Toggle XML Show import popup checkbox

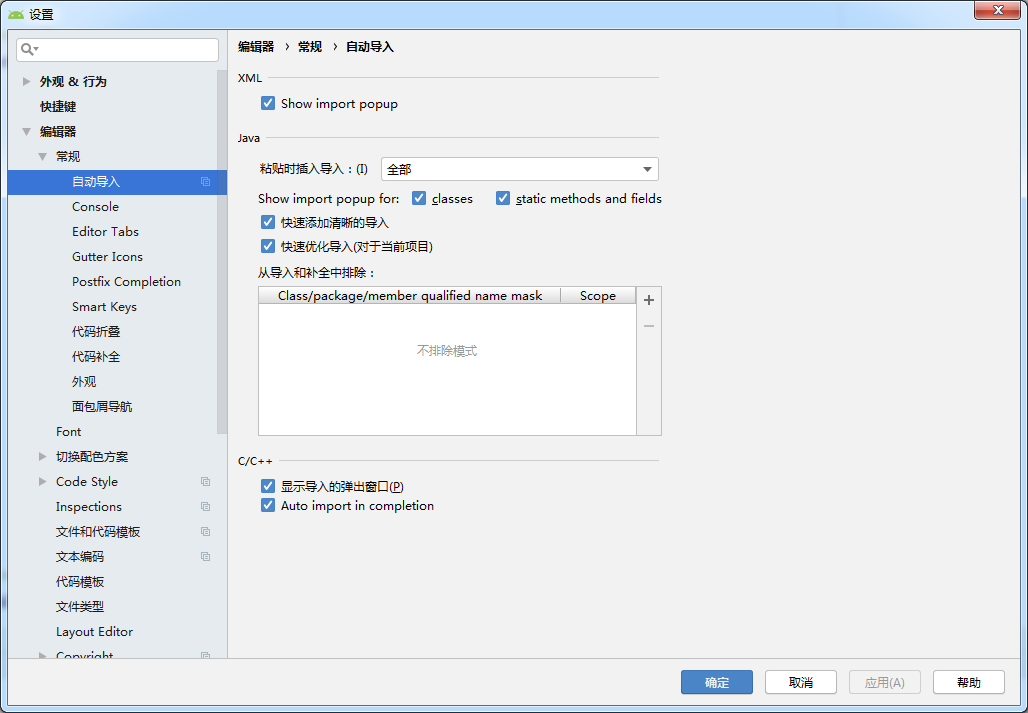[267, 104]
